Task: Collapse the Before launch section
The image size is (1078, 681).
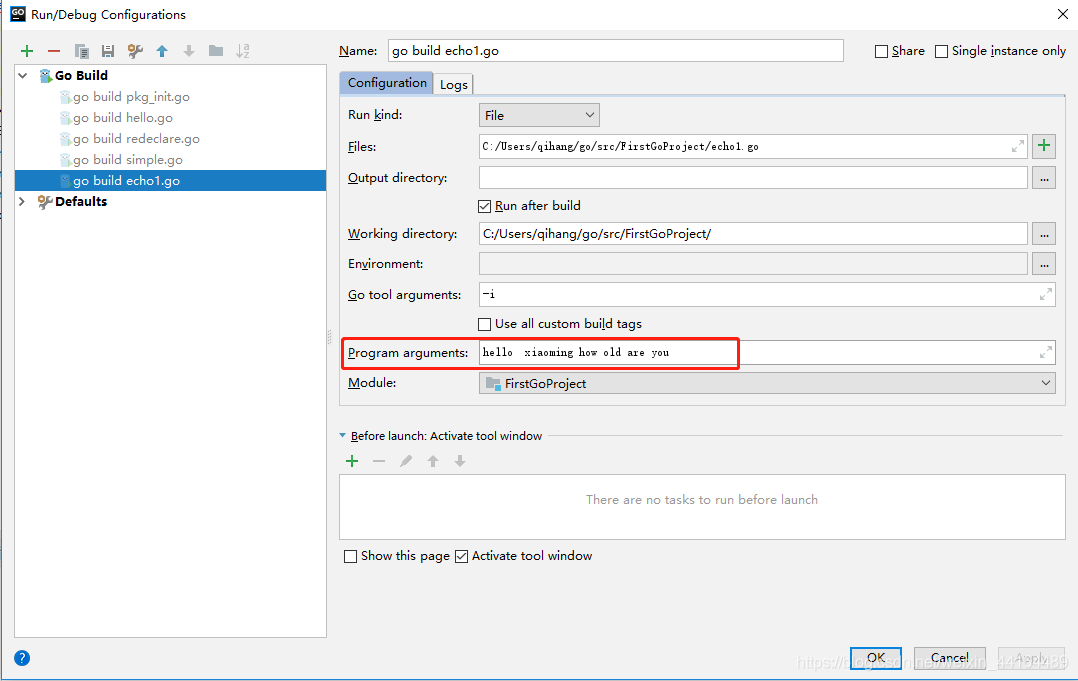Action: pos(343,436)
